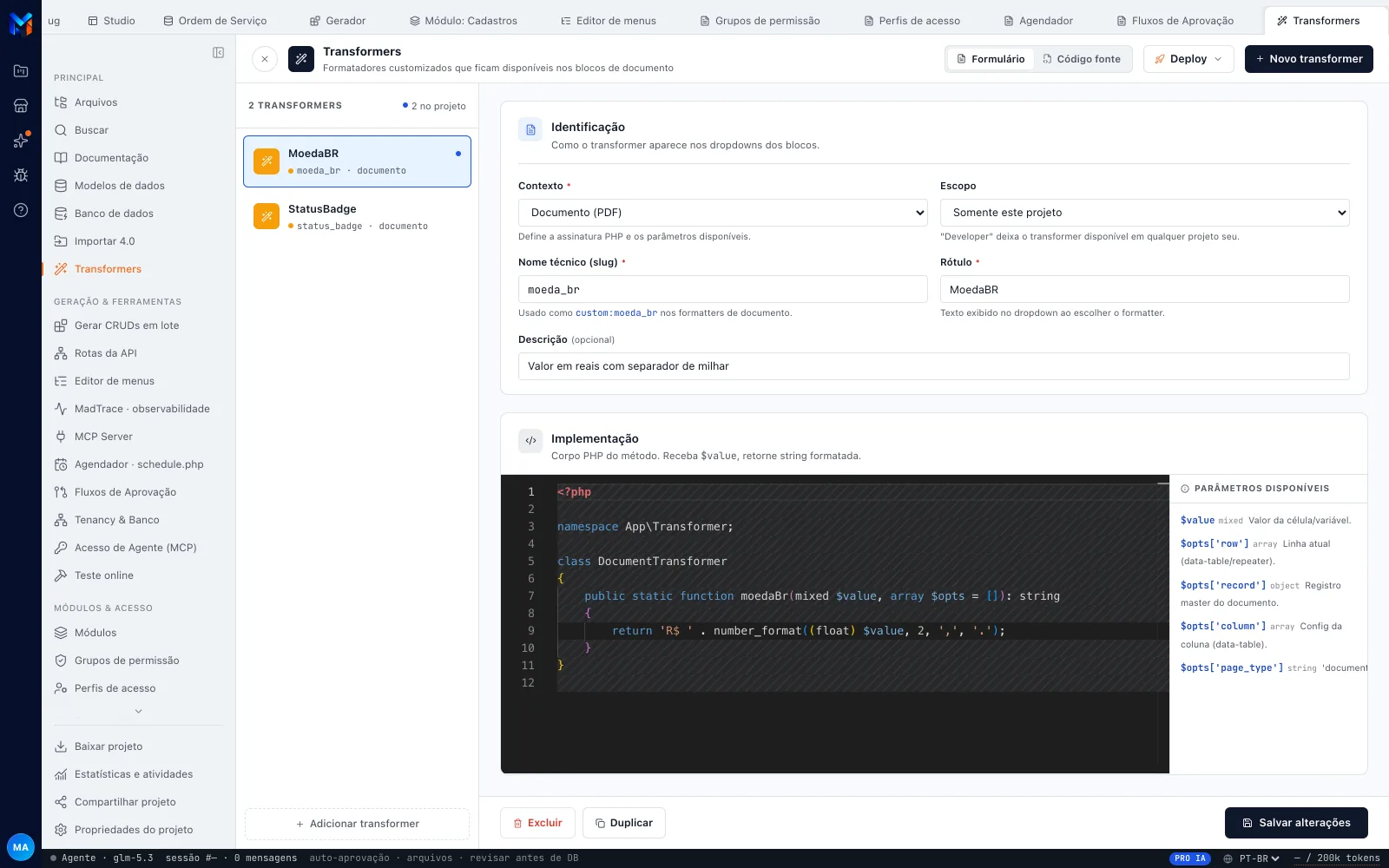Switch to the Agendador tab

click(x=1038, y=21)
